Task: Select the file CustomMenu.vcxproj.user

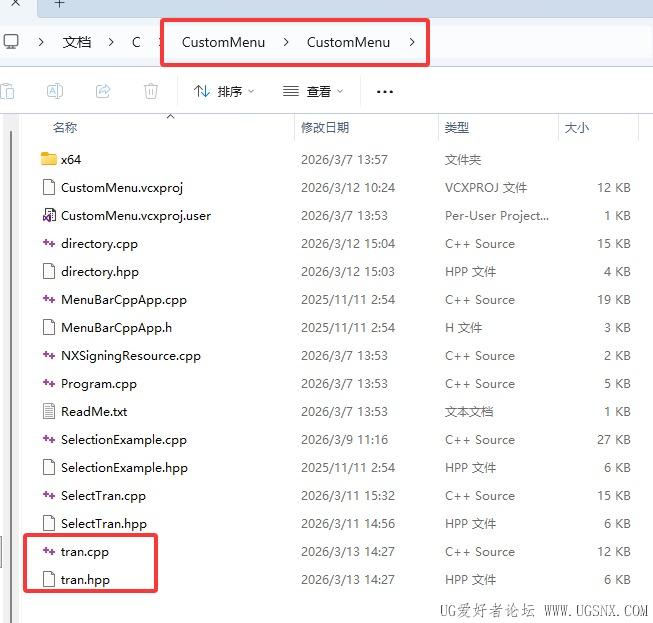Action: [x=136, y=216]
